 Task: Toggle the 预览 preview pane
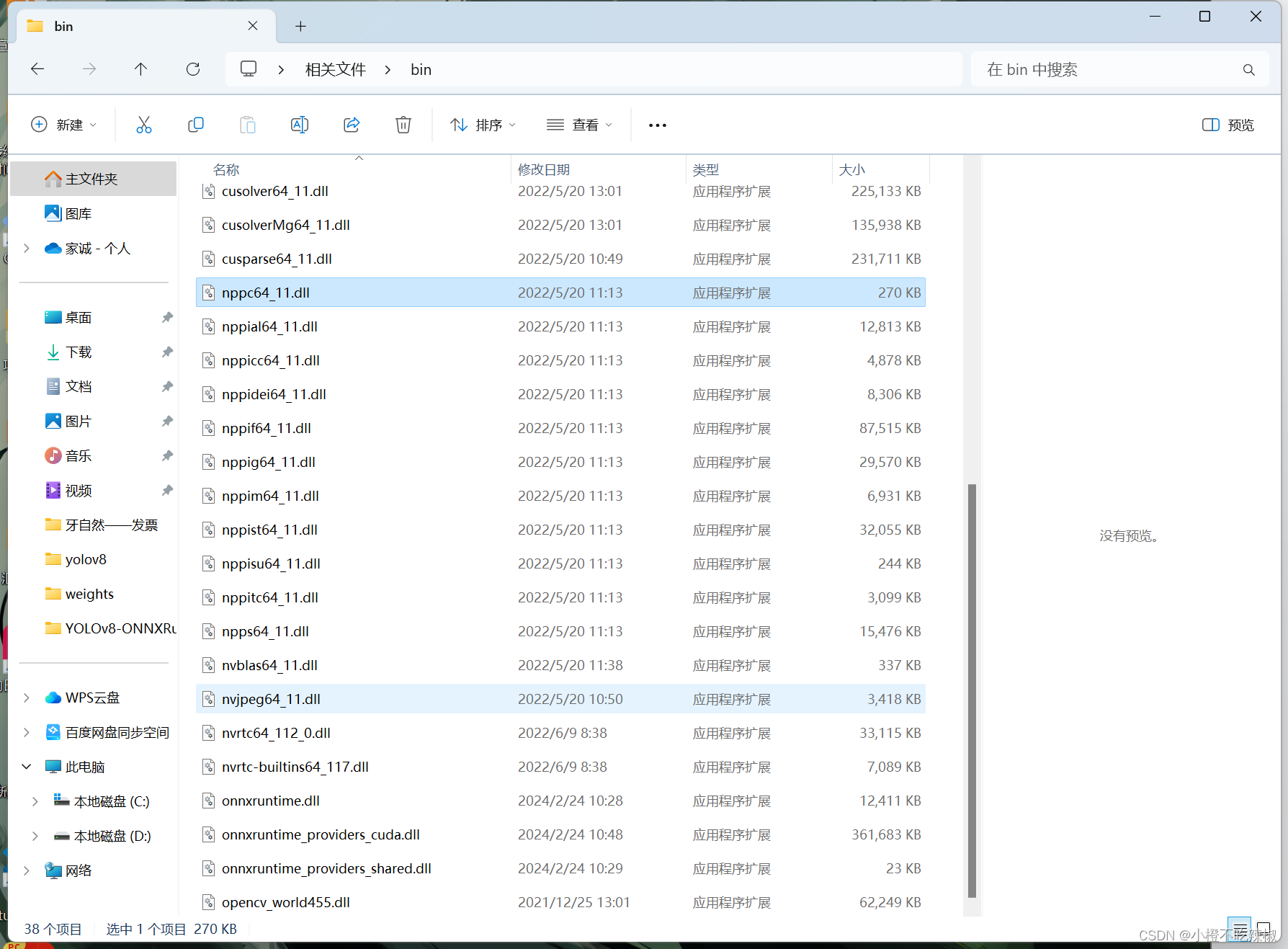(x=1228, y=125)
